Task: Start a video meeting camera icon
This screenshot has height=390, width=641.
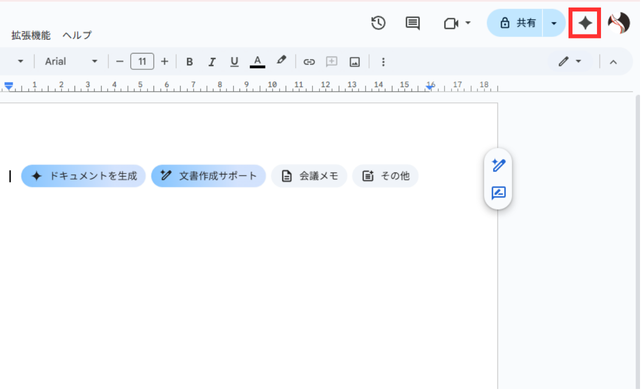Action: 451,23
